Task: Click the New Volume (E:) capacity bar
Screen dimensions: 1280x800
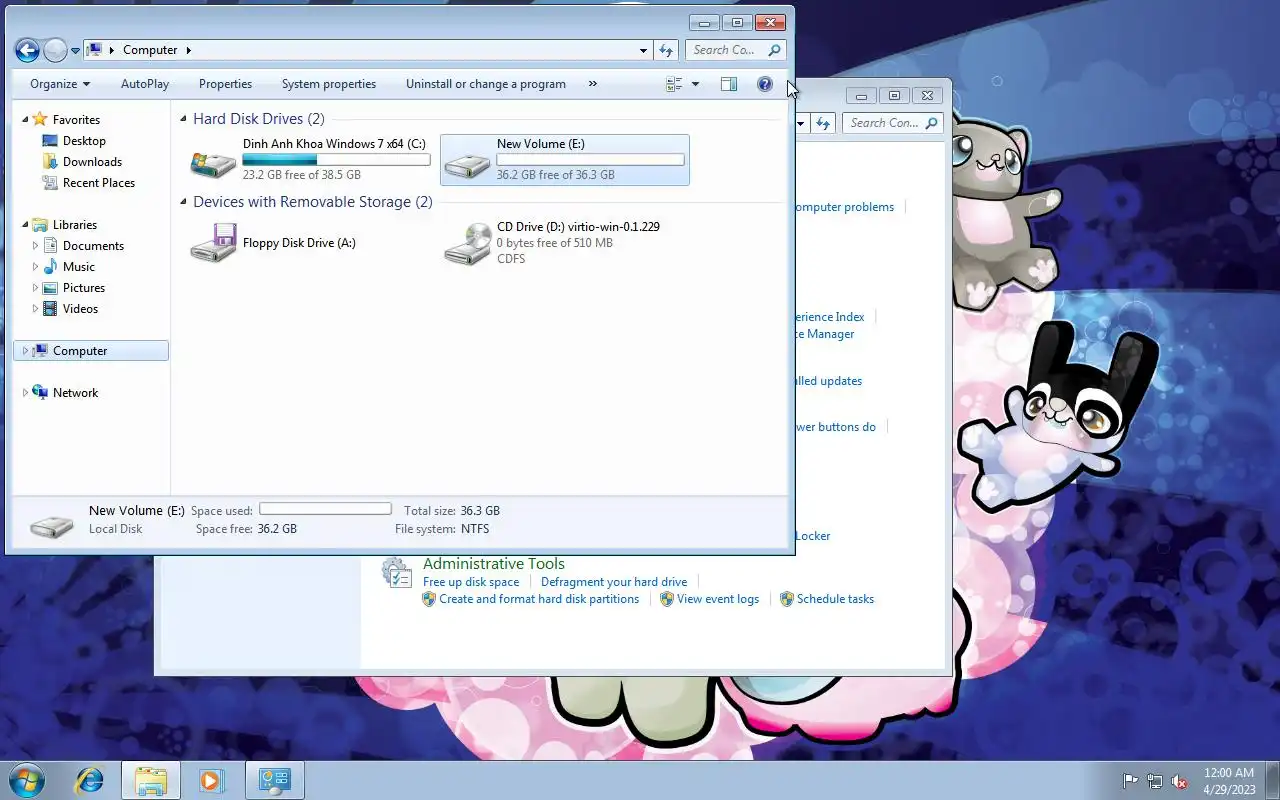Action: tap(590, 160)
